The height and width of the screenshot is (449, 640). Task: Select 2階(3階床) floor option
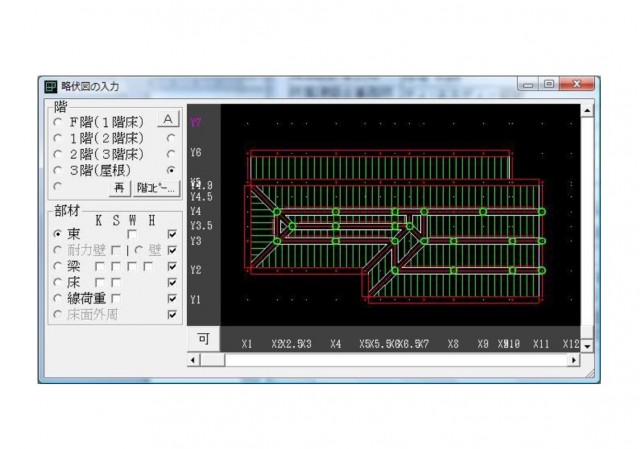(x=57, y=155)
